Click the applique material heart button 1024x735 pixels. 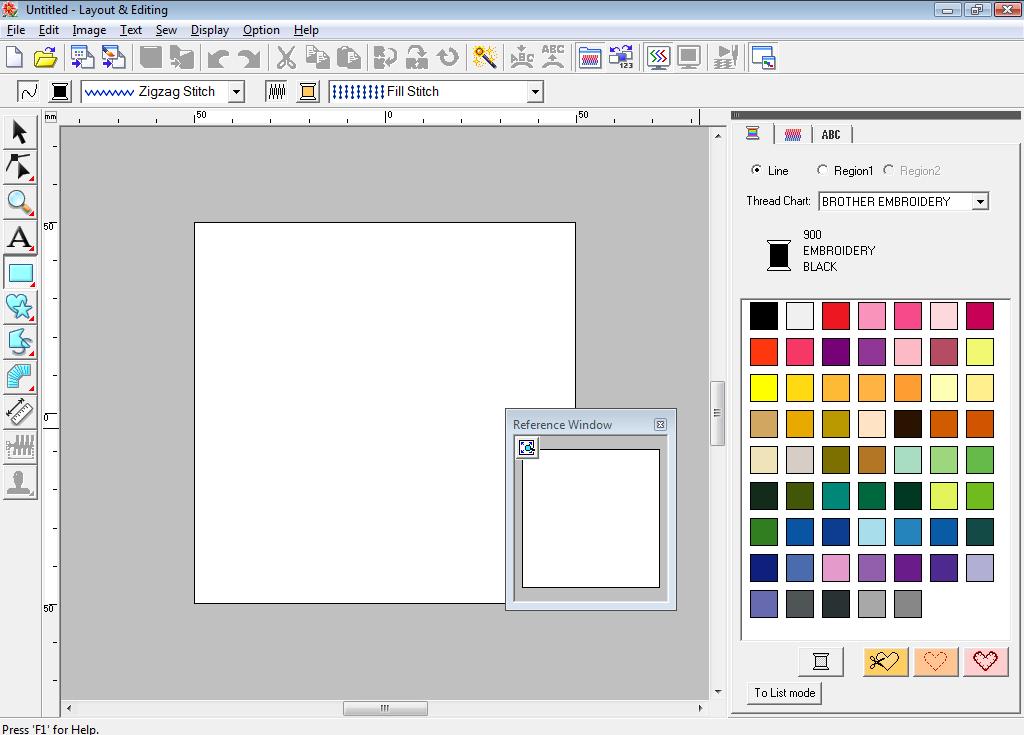pos(885,662)
